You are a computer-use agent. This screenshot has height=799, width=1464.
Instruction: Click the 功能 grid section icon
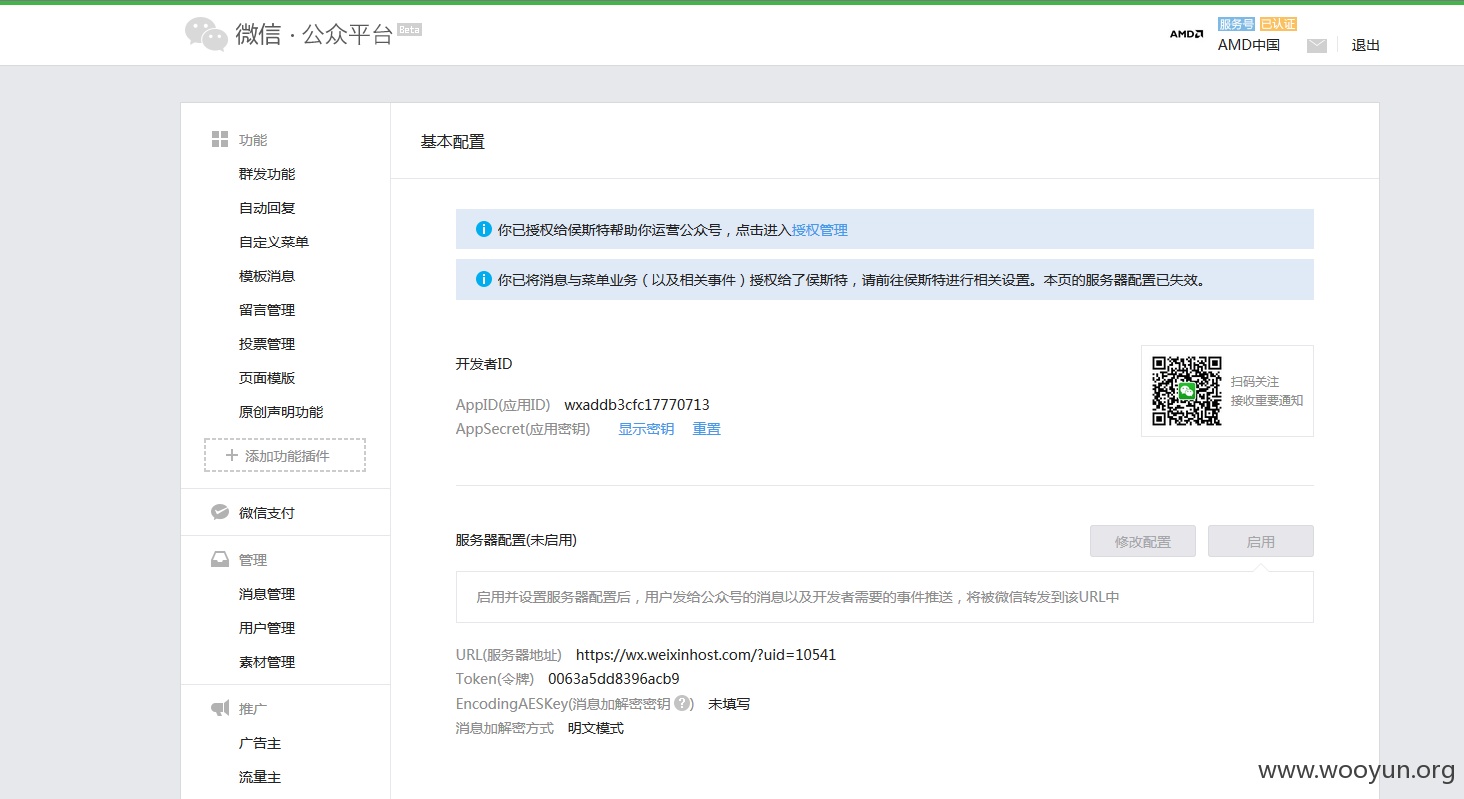[x=220, y=139]
